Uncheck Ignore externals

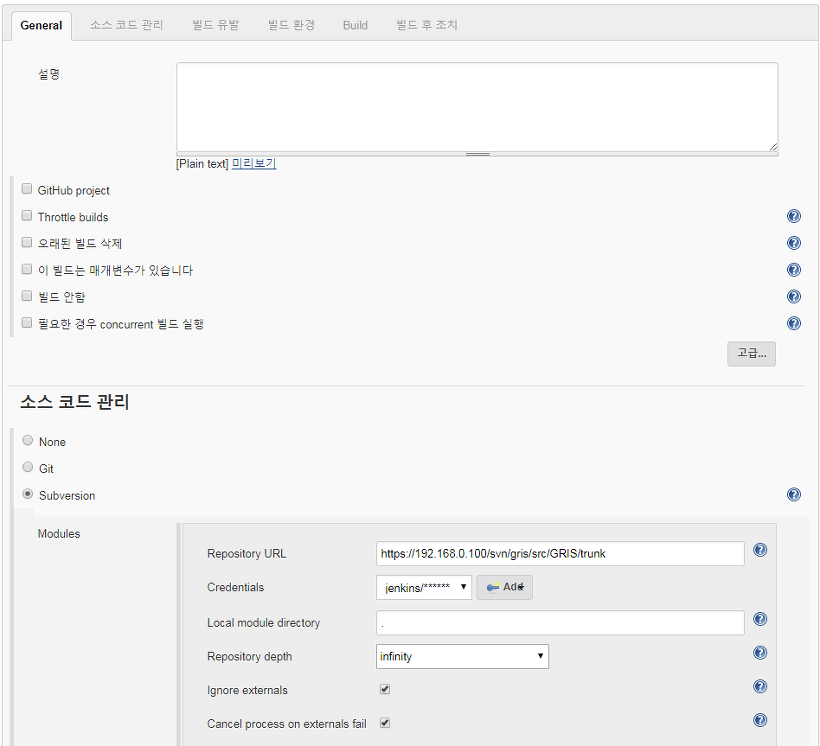tap(385, 689)
